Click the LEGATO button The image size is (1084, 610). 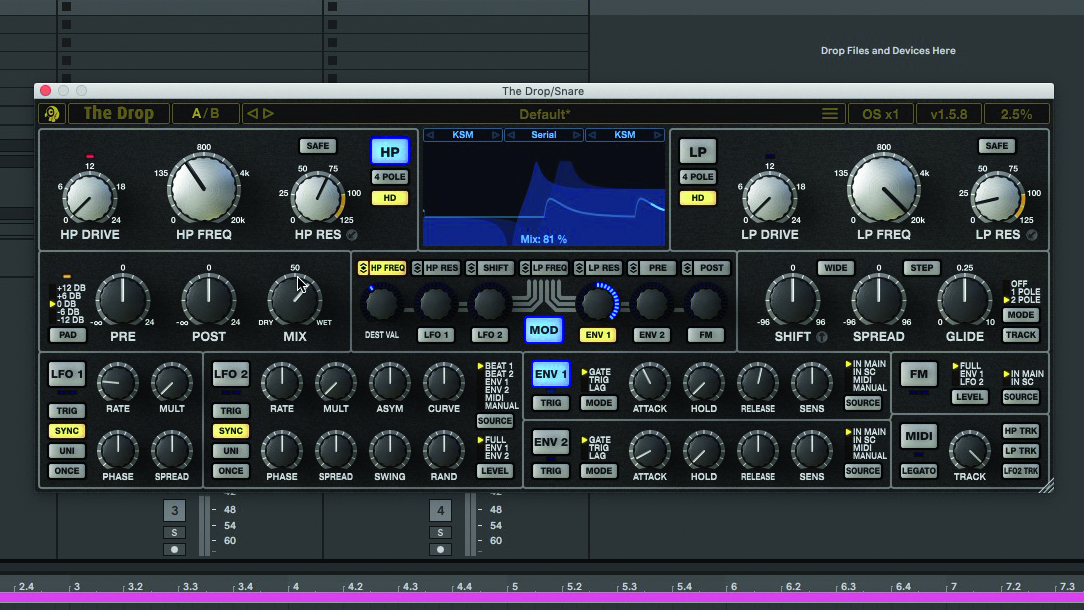(x=919, y=471)
